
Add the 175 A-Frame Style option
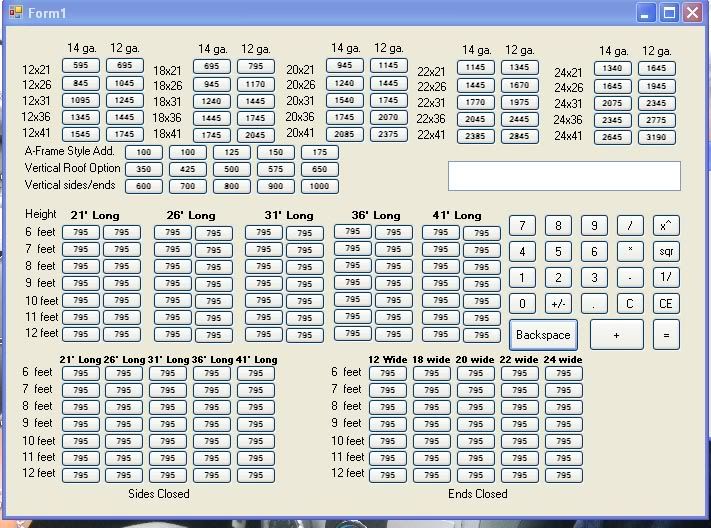tap(319, 153)
